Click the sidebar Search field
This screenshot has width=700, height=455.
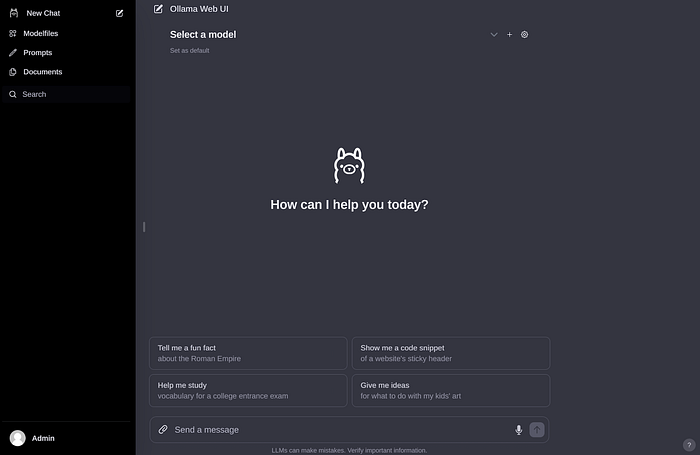coord(66,94)
